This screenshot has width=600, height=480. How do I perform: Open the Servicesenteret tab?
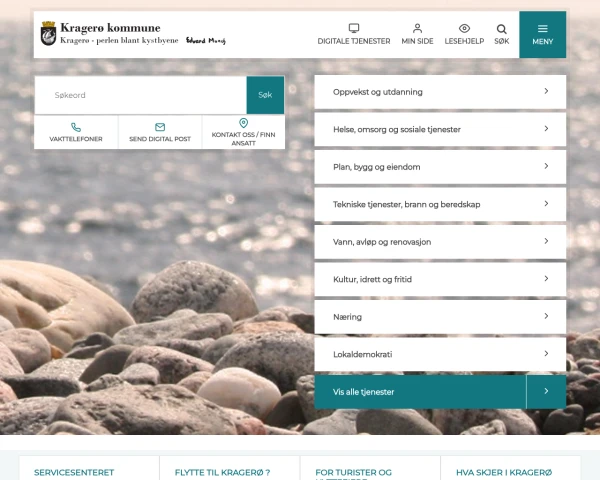88,472
